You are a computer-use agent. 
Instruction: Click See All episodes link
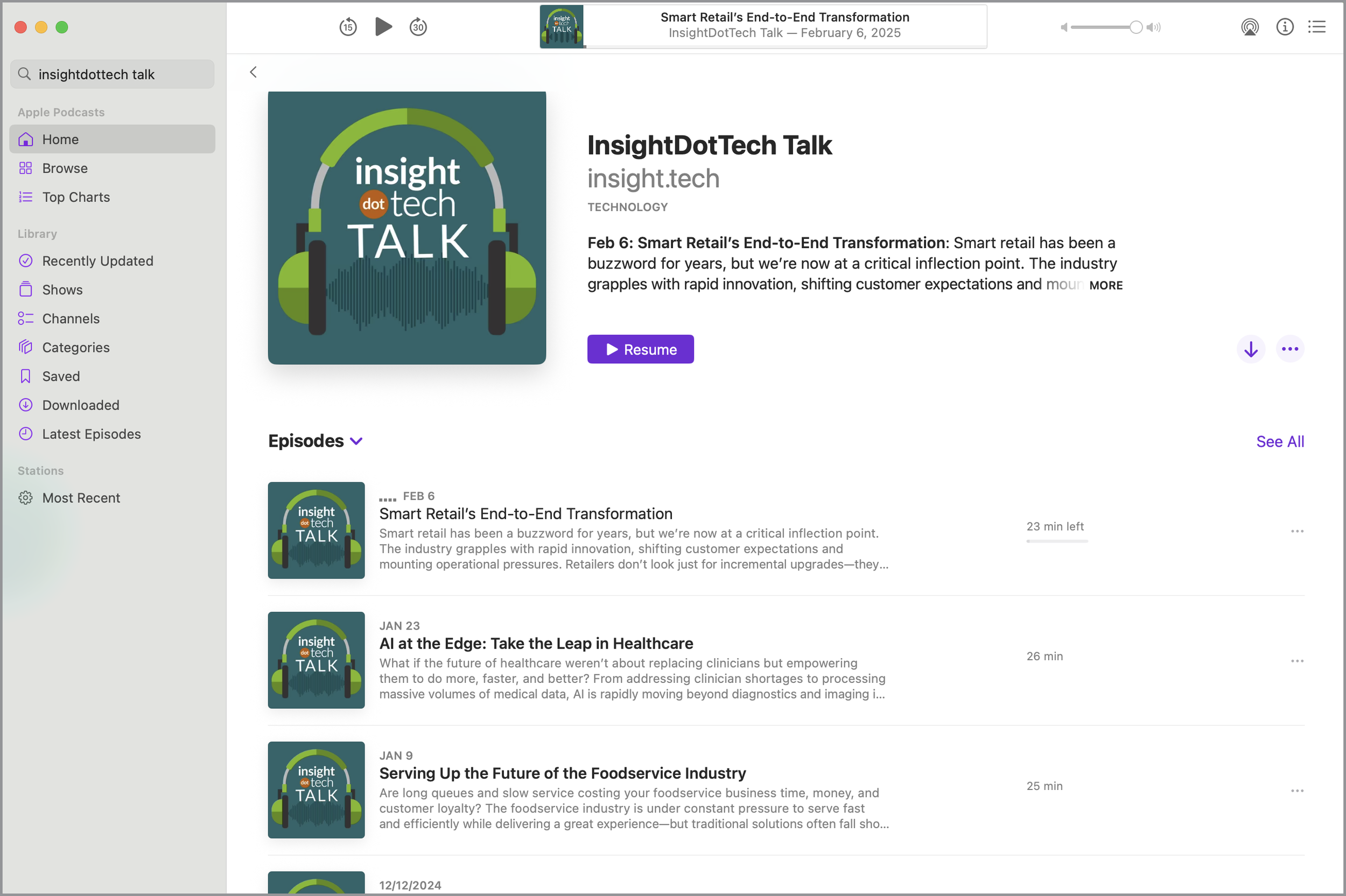click(1279, 442)
